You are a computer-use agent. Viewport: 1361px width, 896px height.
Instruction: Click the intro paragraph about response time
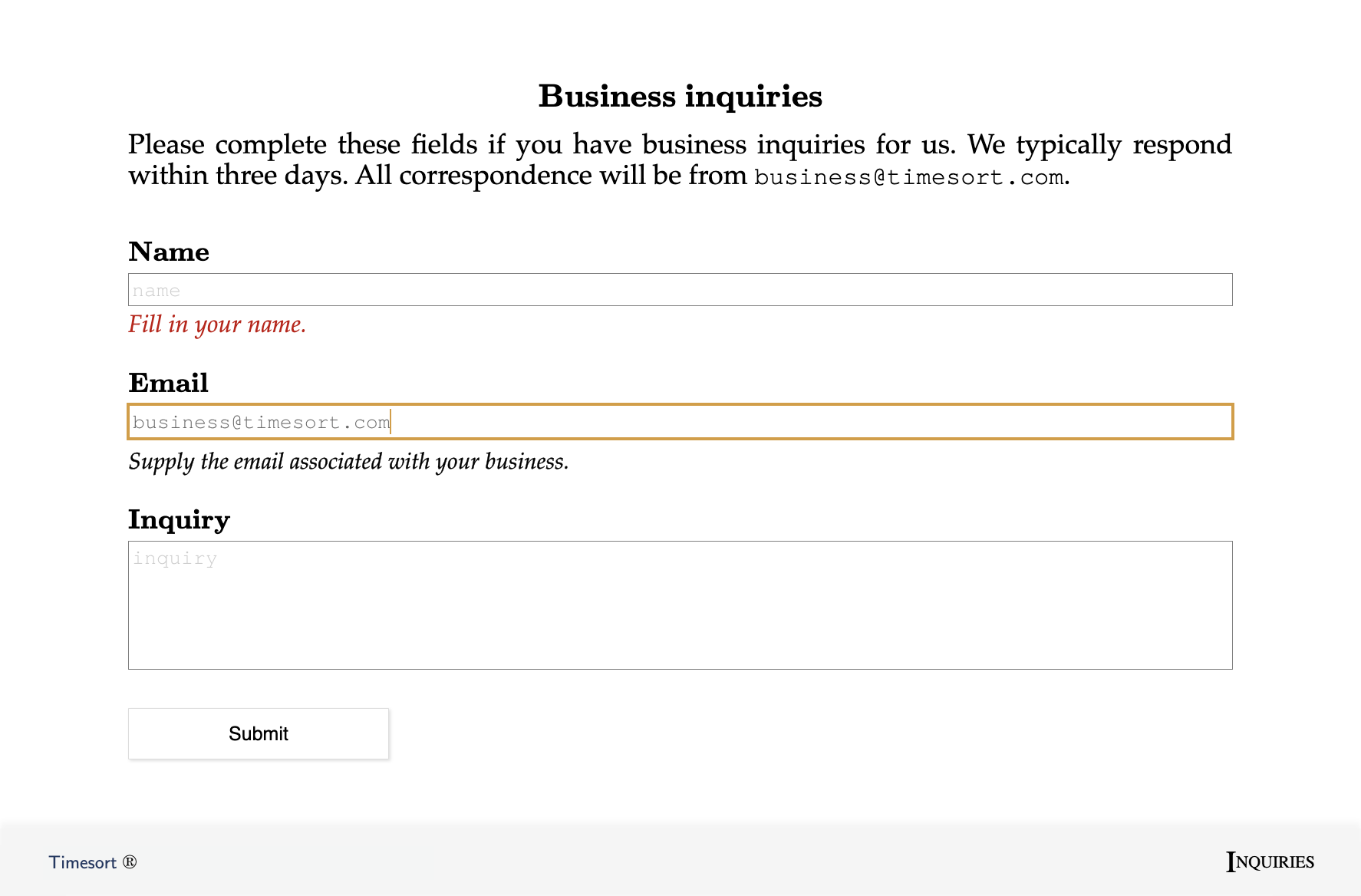(x=680, y=160)
